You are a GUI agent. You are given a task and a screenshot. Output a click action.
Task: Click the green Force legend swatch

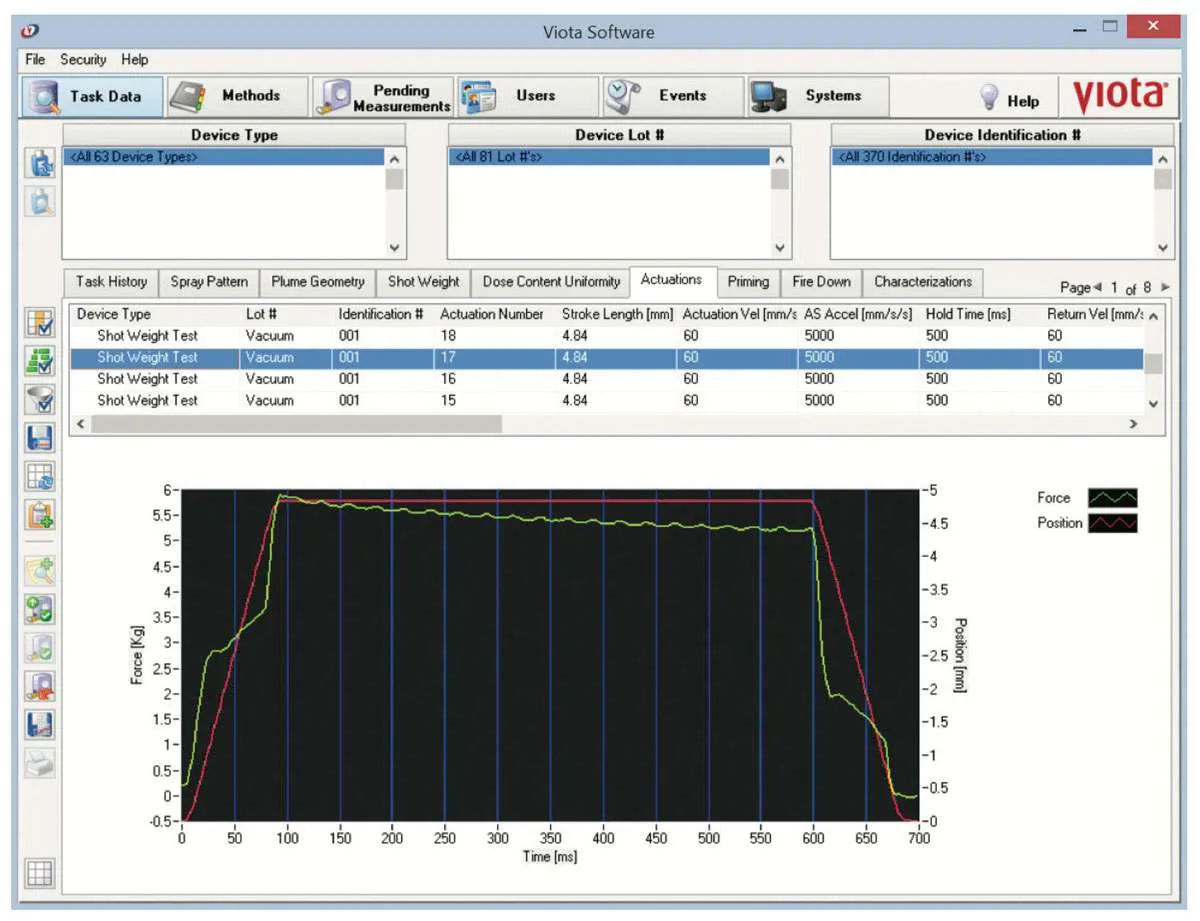(1112, 498)
